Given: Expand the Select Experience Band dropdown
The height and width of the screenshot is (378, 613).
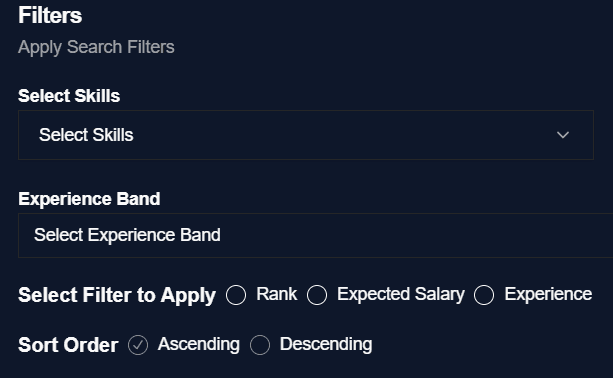Looking at the screenshot, I should [315, 235].
